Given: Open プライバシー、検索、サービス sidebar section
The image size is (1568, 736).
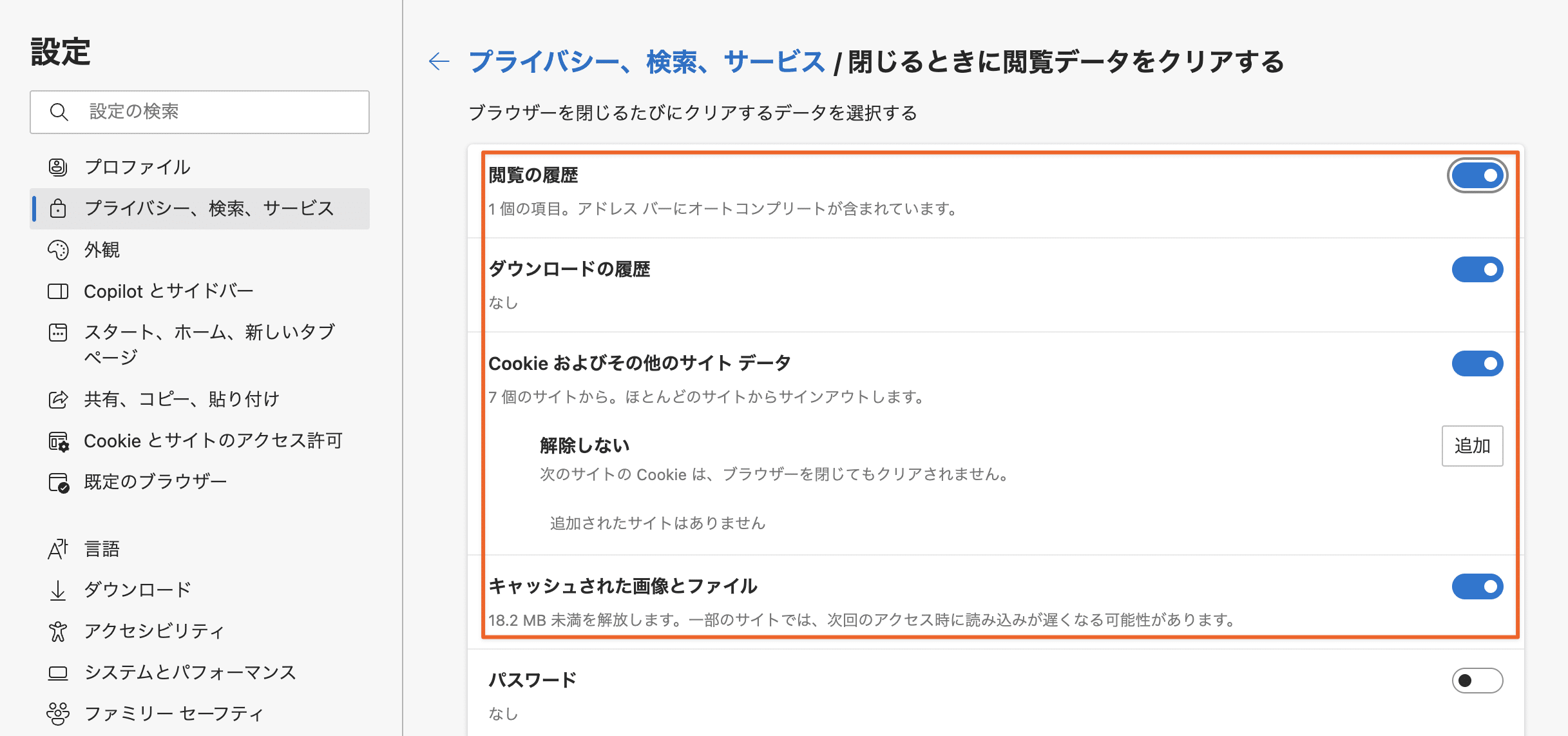Looking at the screenshot, I should point(209,209).
